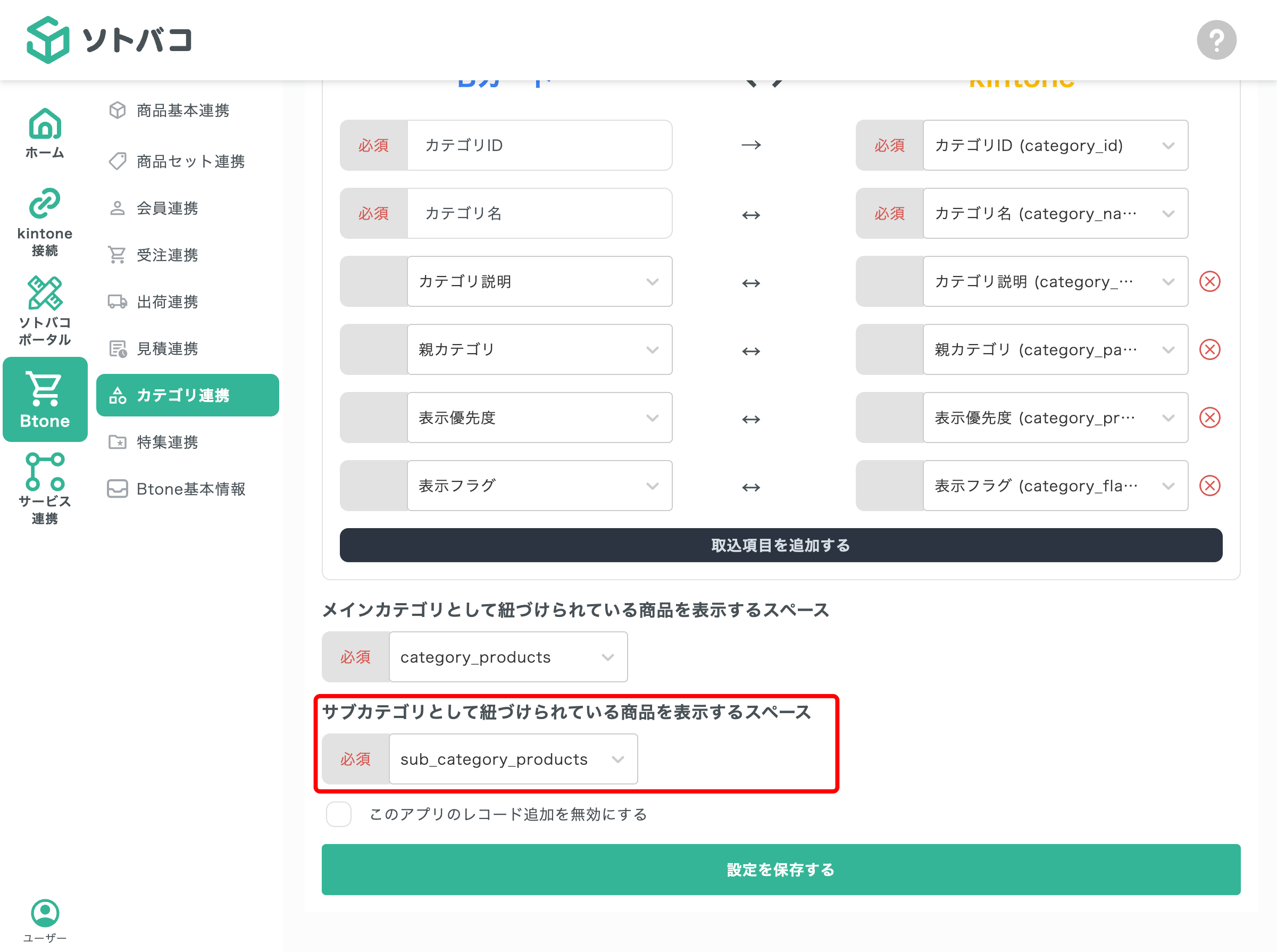
Task: Enable このアプリのレコード追加を無効にする checkbox
Action: 339,814
